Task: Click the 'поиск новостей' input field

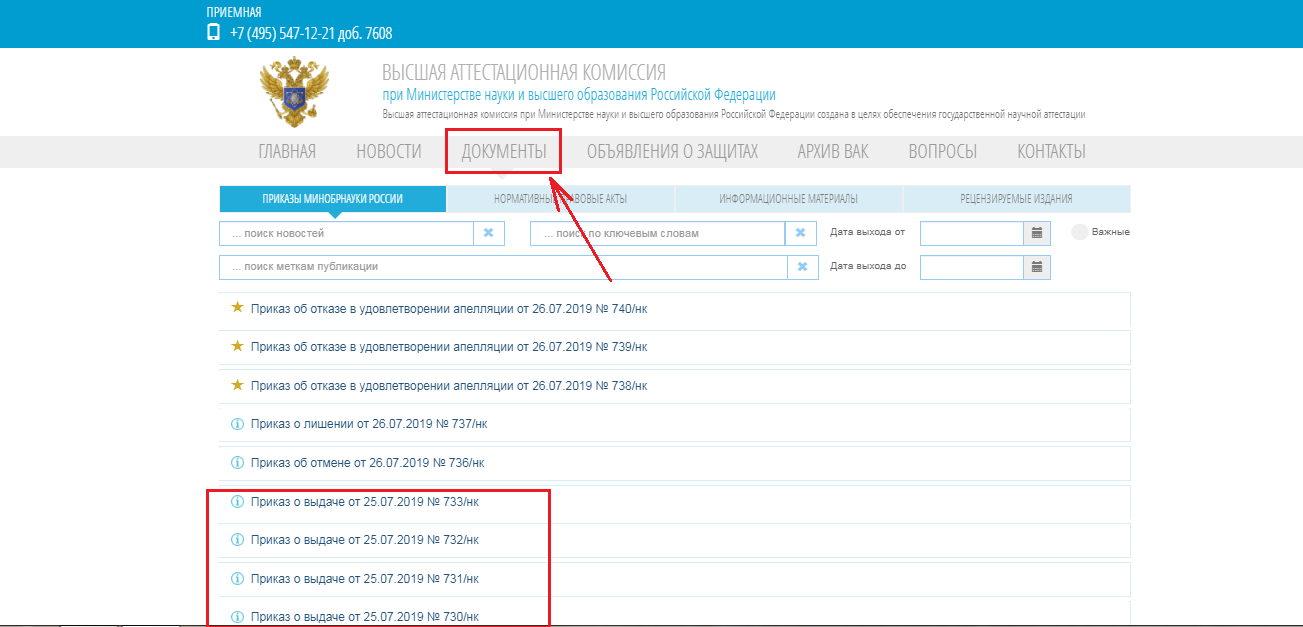Action: point(346,233)
